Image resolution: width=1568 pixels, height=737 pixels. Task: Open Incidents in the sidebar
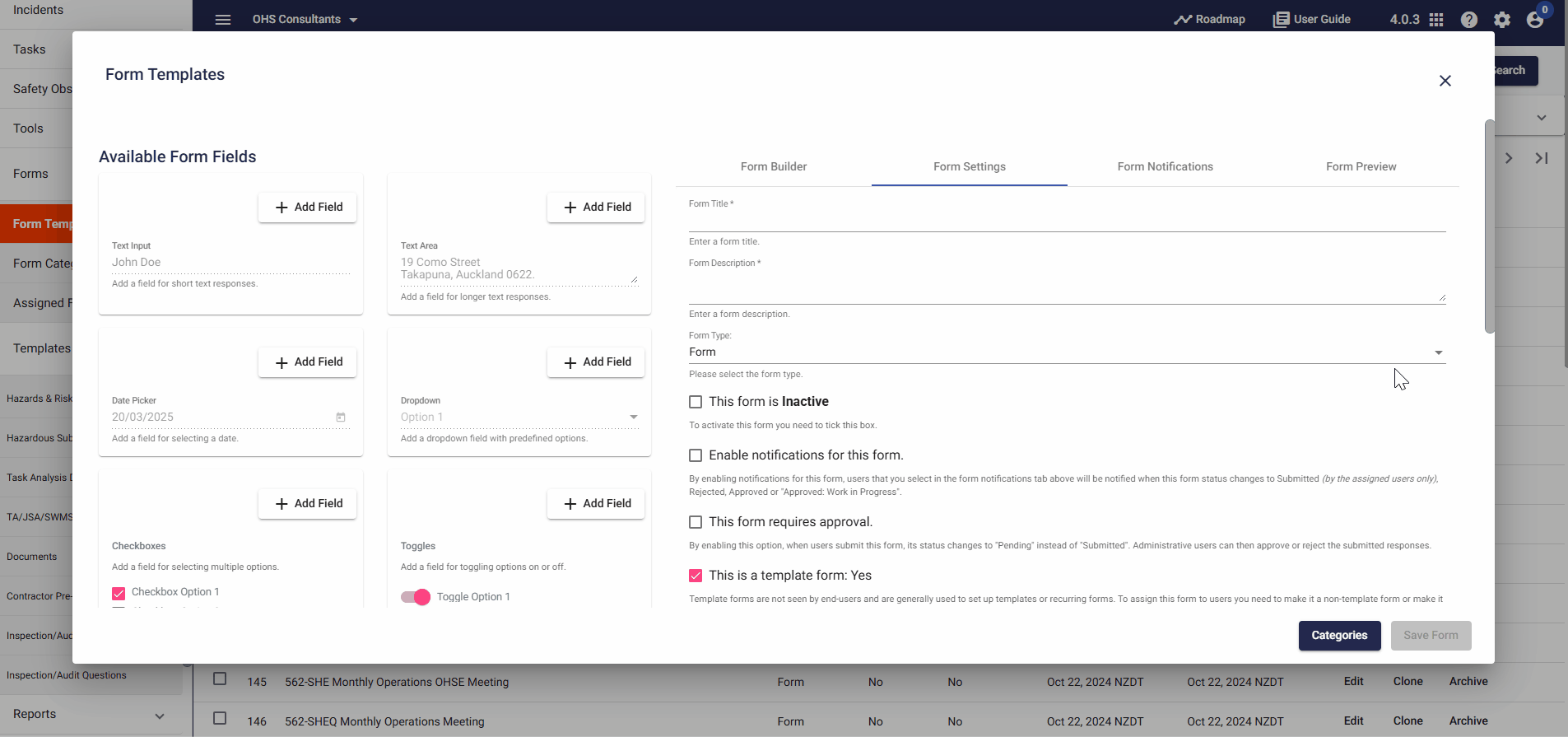(38, 10)
